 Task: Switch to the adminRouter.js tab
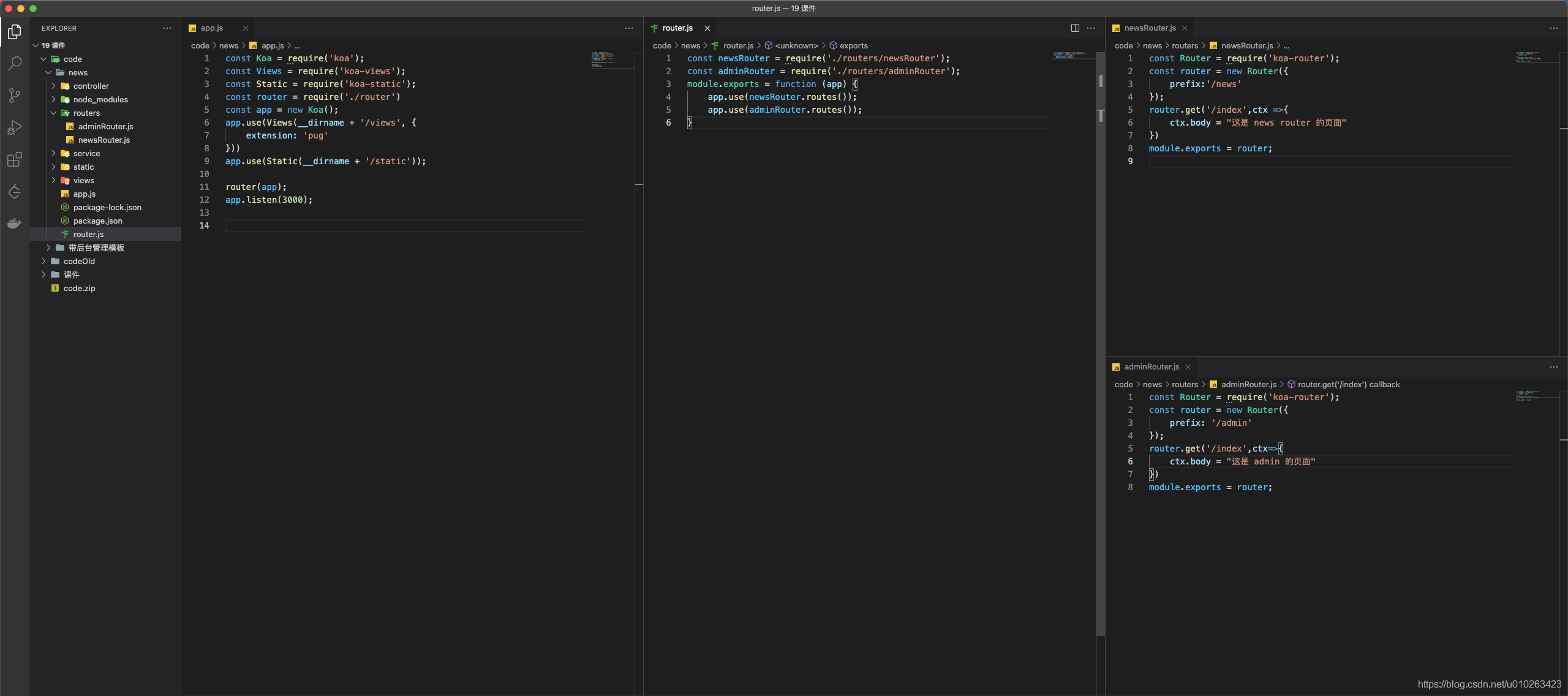1151,367
